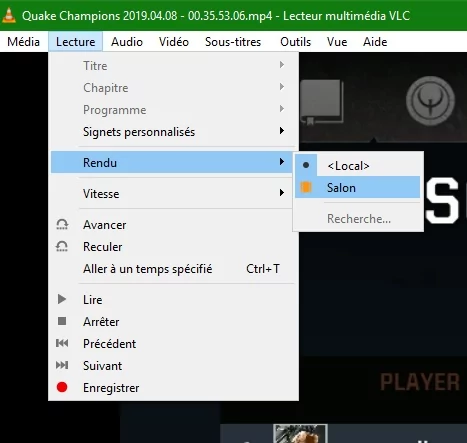The width and height of the screenshot is (467, 443).
Task: Expand the Signets personnalisés submenu arrow
Action: click(282, 131)
